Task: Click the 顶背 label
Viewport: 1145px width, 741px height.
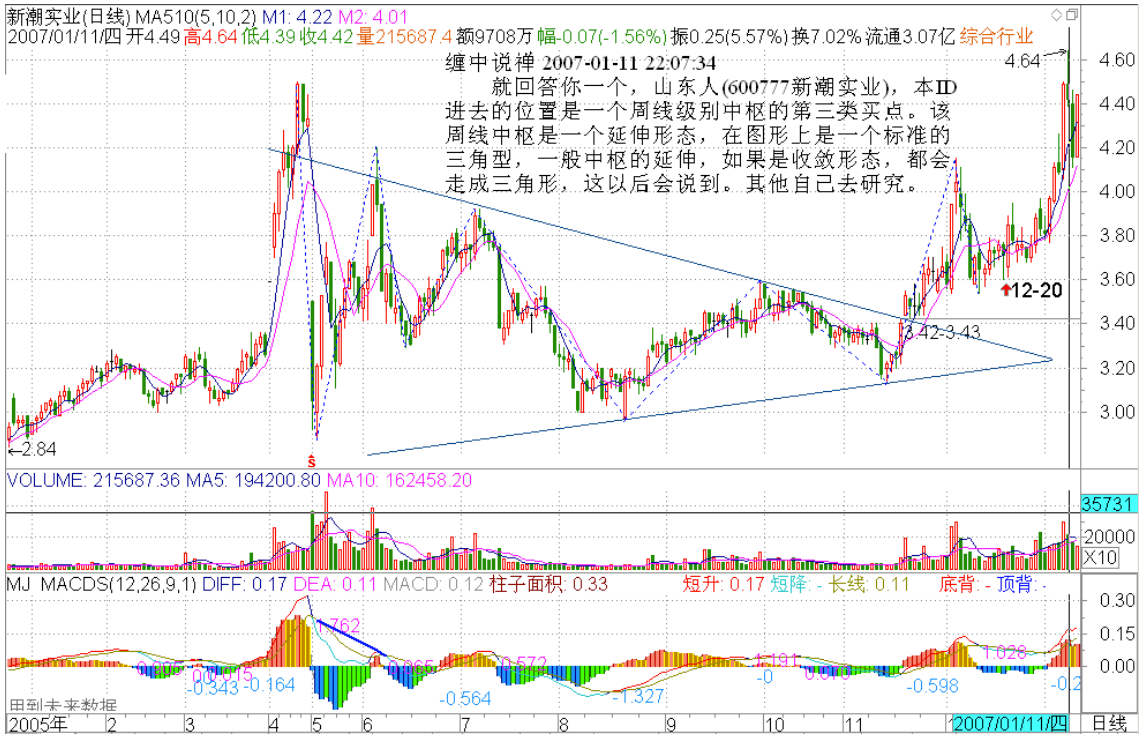Action: pos(1015,584)
